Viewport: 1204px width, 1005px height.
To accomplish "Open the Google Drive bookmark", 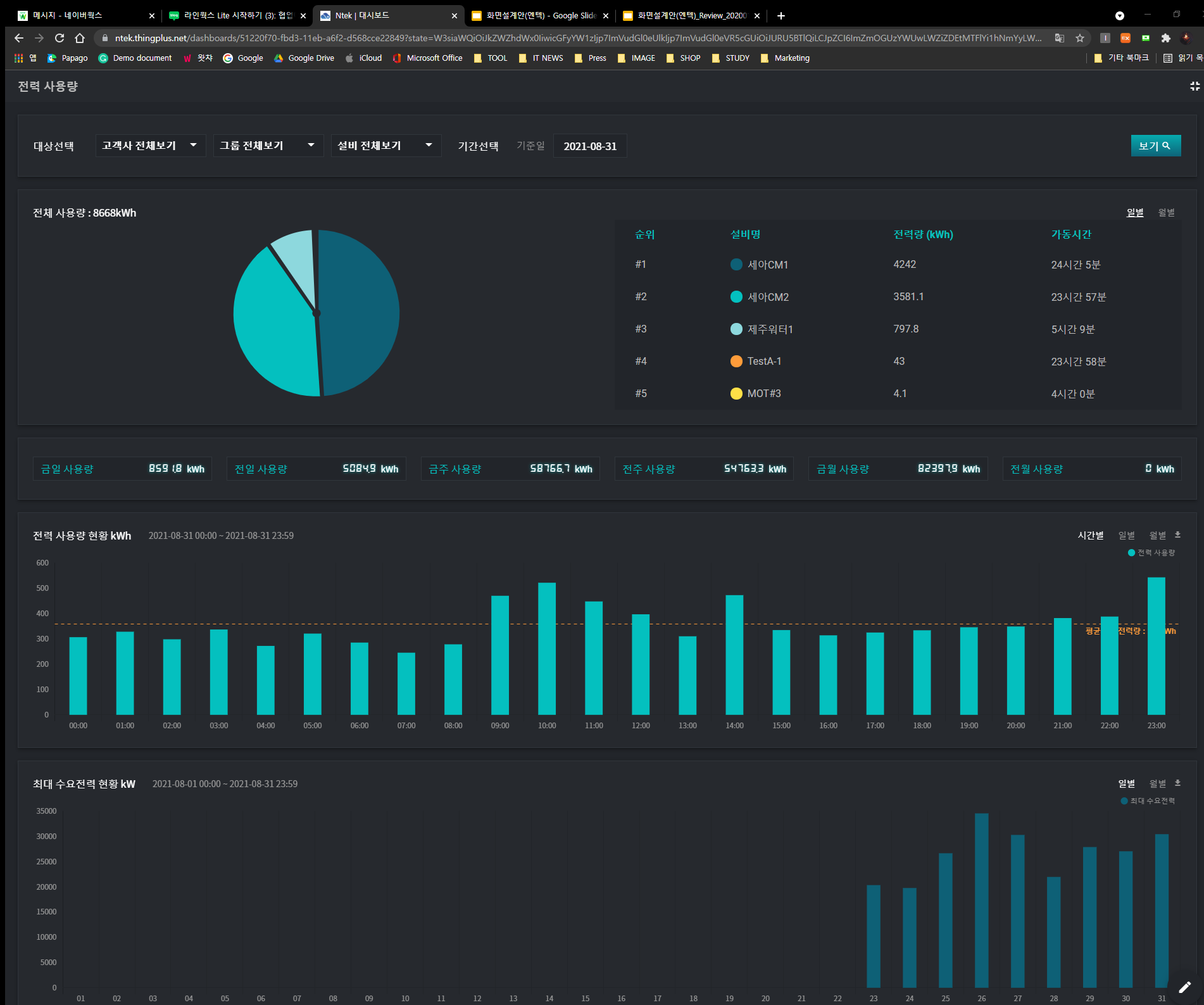I will (304, 58).
